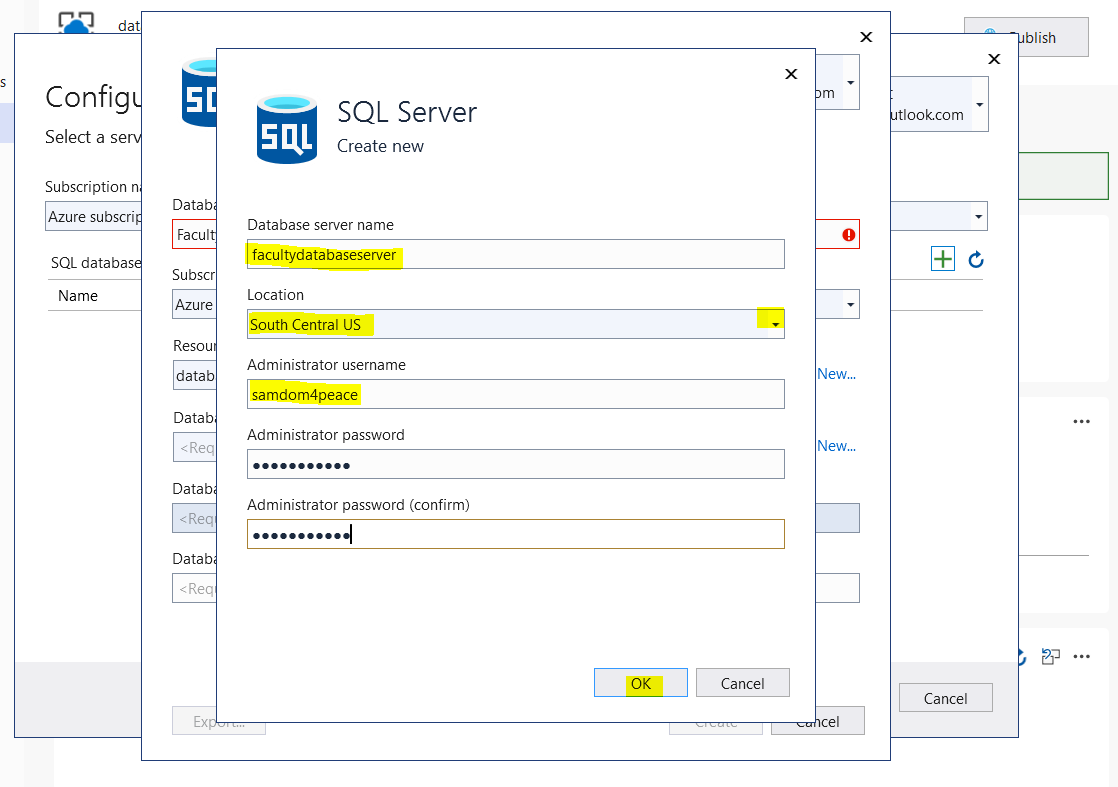
Task: Open upper ellipsis menu in background panel
Action: [1082, 421]
